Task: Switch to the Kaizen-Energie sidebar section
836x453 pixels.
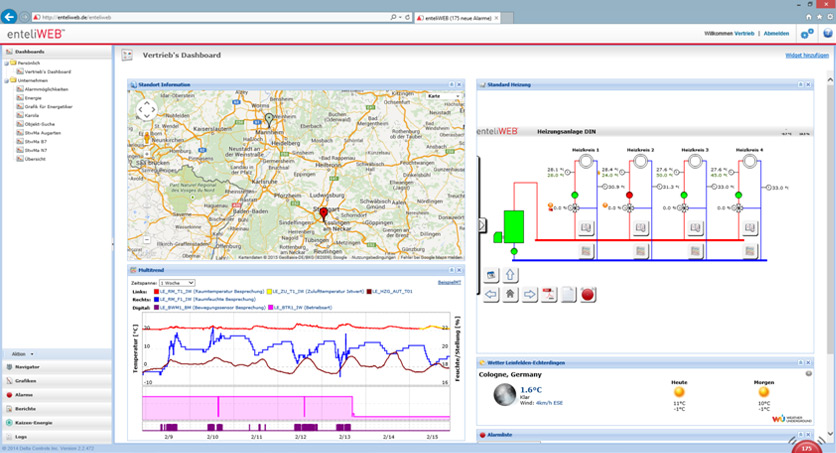Action: click(x=57, y=423)
